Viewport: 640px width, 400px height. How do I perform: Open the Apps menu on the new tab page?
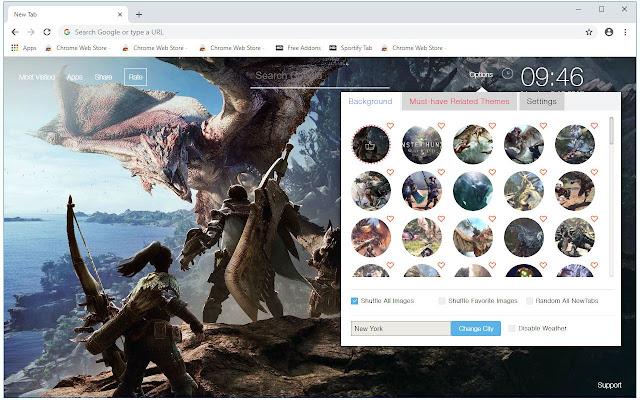click(74, 77)
